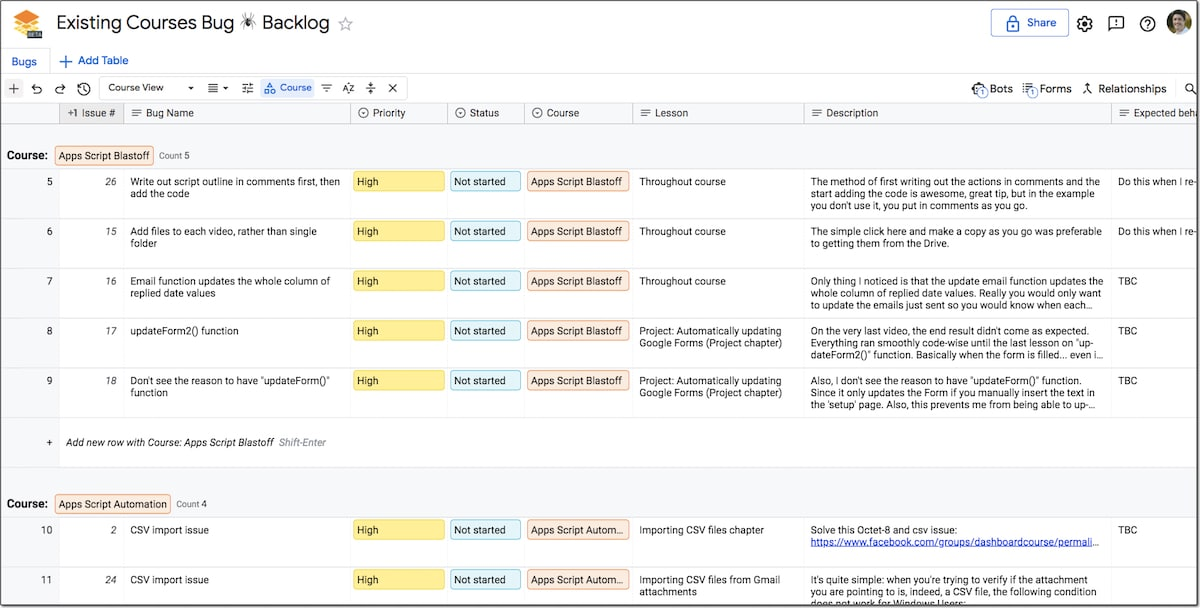This screenshot has height=608, width=1200.
Task: Switch to the Bugs tab
Action: [x=24, y=62]
